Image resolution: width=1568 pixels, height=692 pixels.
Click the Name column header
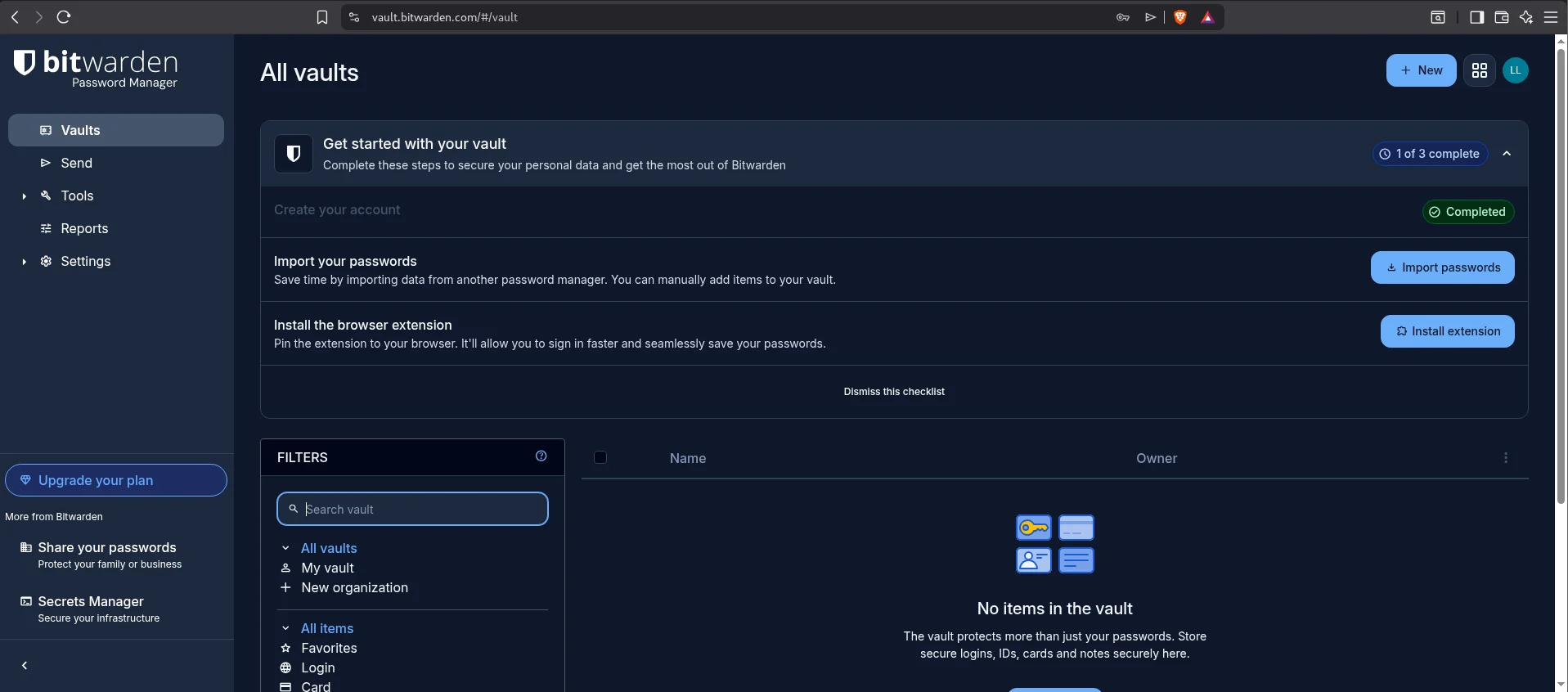[x=688, y=458]
